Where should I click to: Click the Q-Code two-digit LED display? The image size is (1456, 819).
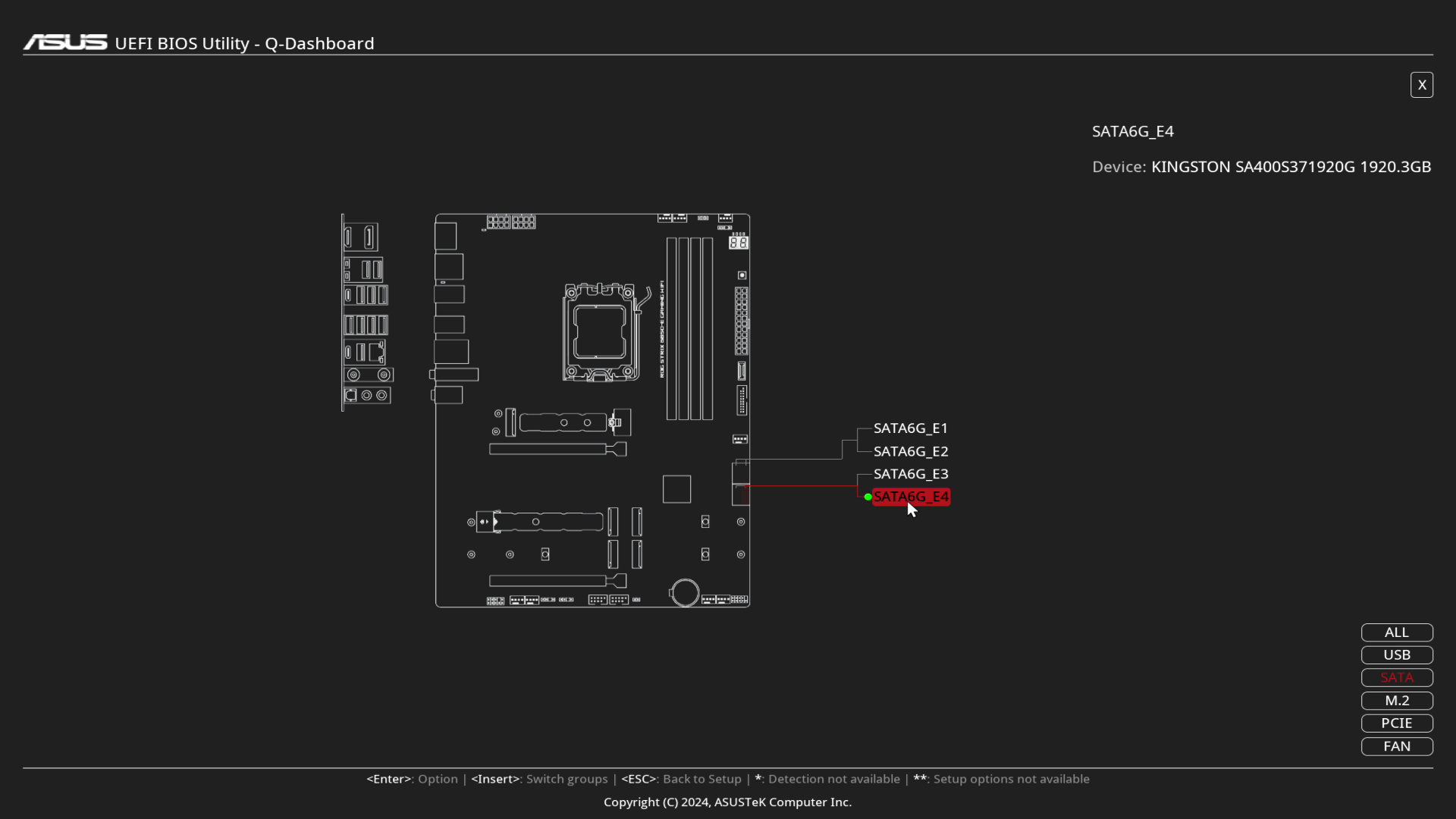pos(738,243)
